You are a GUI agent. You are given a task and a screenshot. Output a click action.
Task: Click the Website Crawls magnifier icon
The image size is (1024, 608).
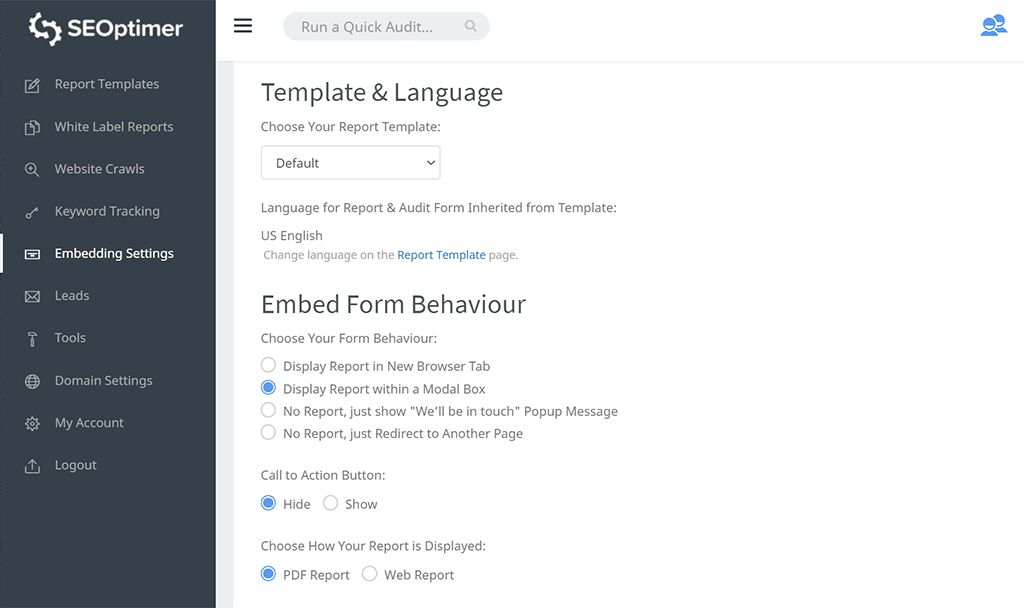tap(32, 170)
